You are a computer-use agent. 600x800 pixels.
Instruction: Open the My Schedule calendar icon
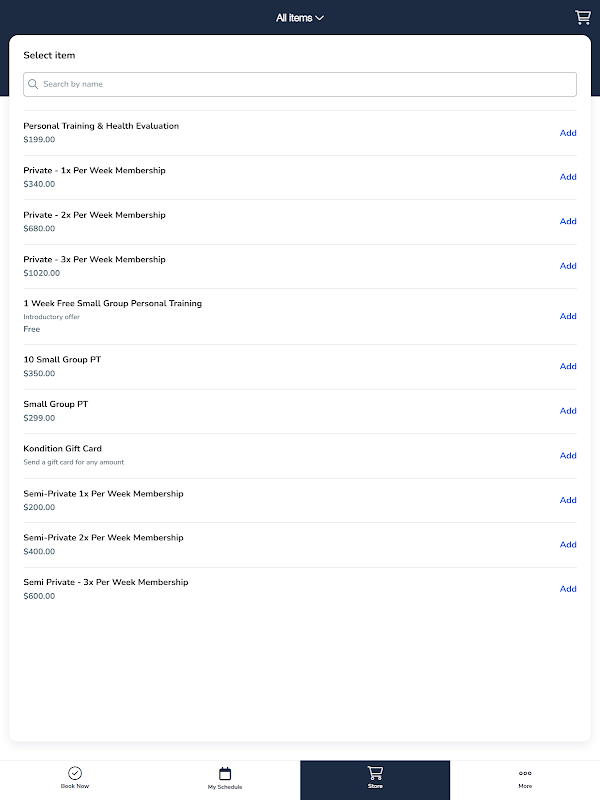225,773
